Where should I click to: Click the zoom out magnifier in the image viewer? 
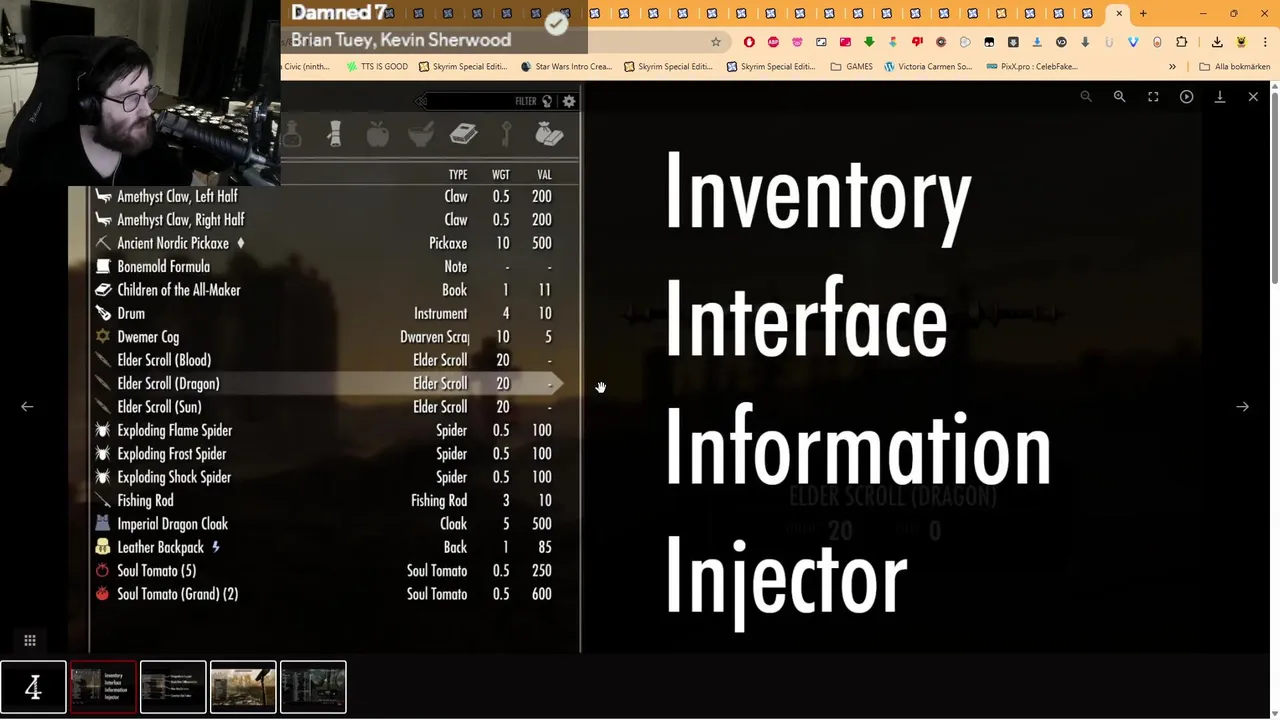(1086, 97)
